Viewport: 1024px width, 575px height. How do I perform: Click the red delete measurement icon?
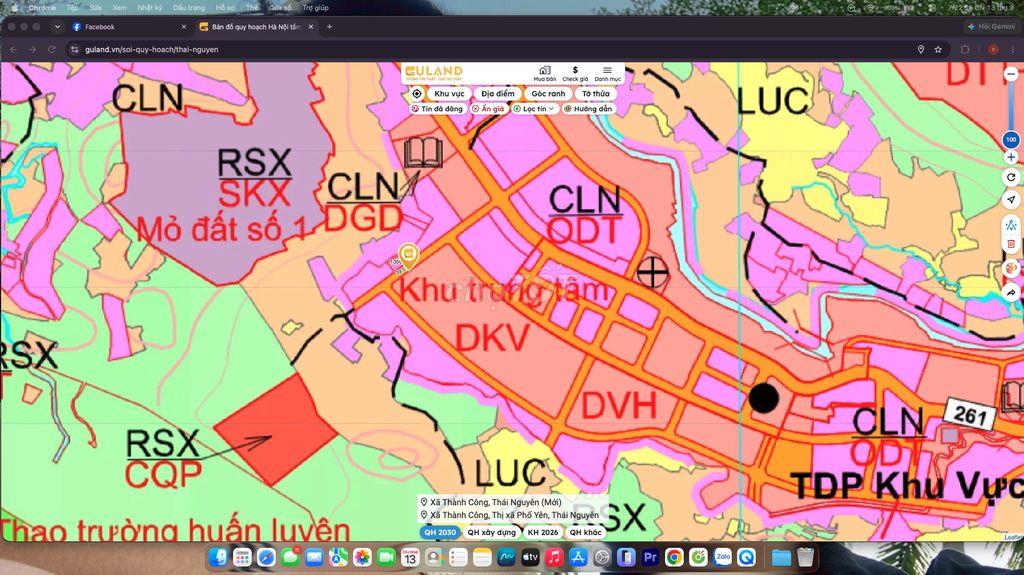coord(1011,244)
